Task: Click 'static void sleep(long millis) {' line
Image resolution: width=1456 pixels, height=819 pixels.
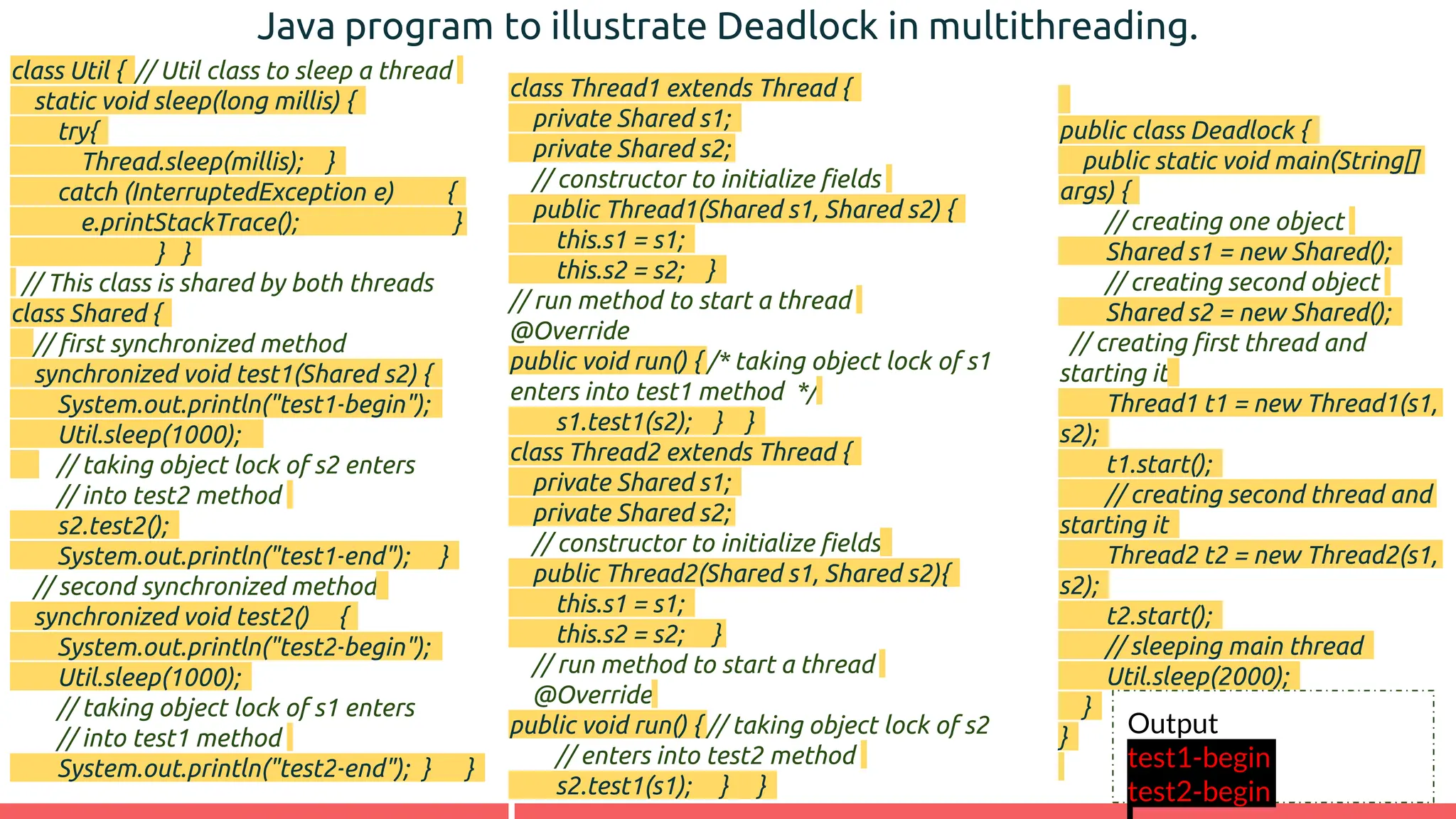Action: coord(194,101)
